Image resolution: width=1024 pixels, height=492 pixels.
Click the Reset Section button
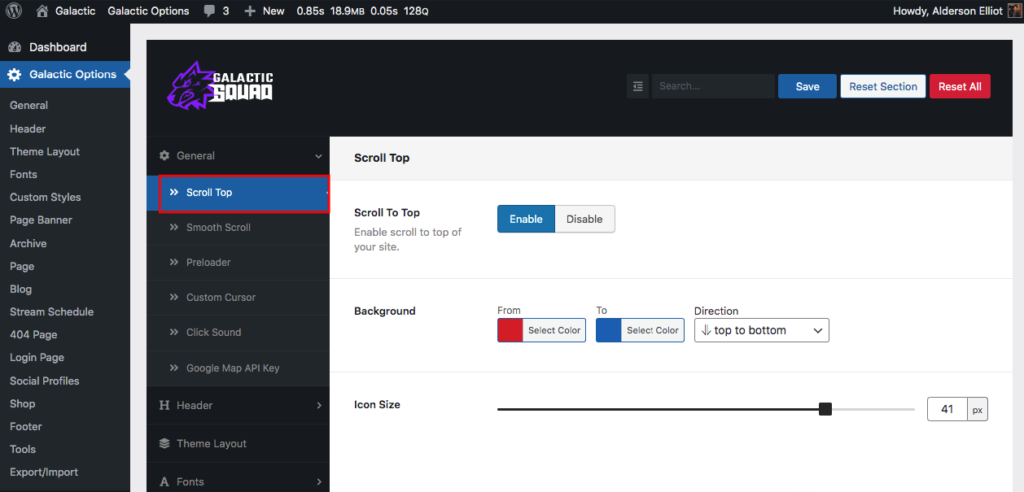883,86
